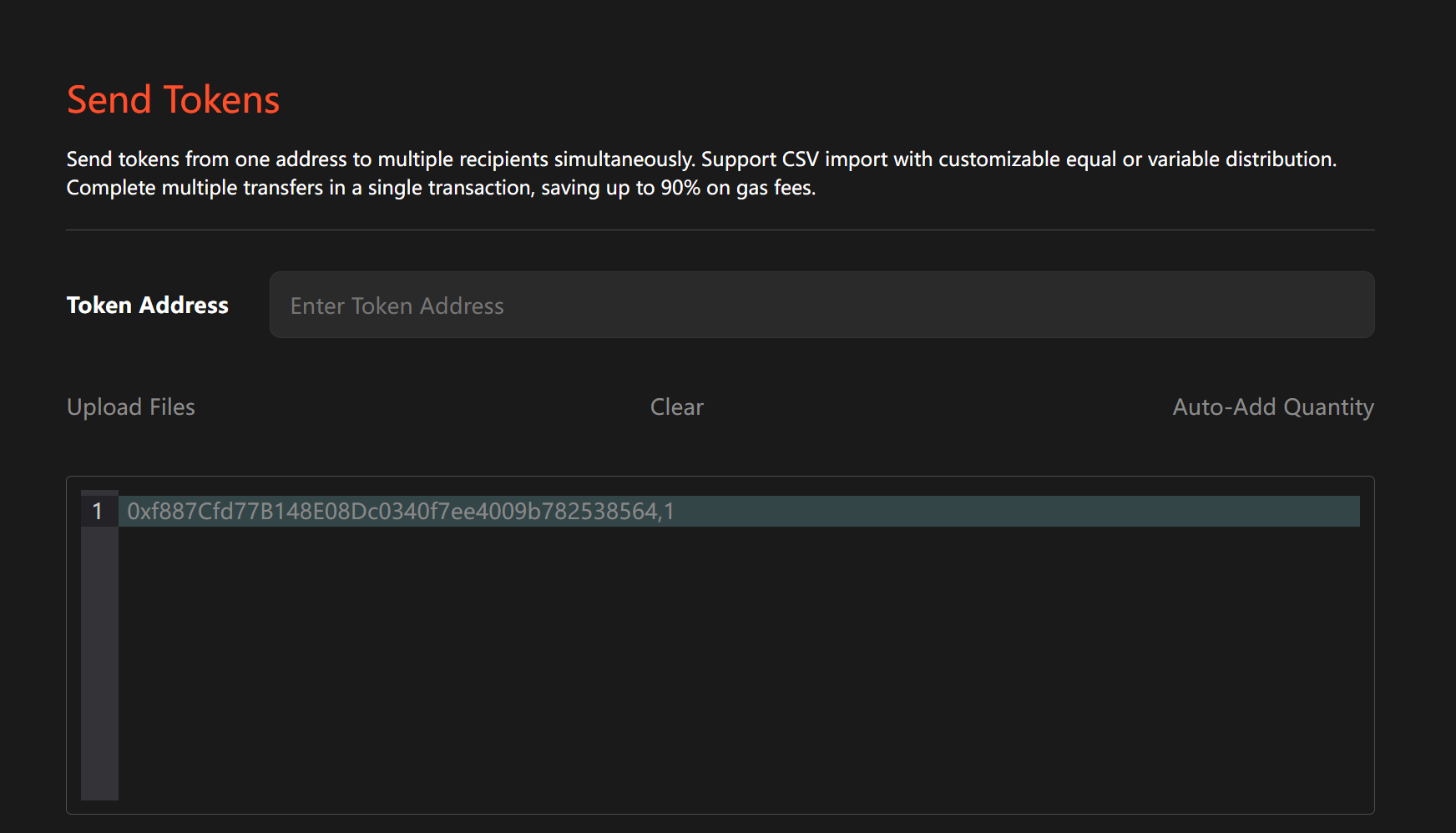Select Auto-Add Quantity
Viewport: 1456px width, 833px height.
(1272, 407)
